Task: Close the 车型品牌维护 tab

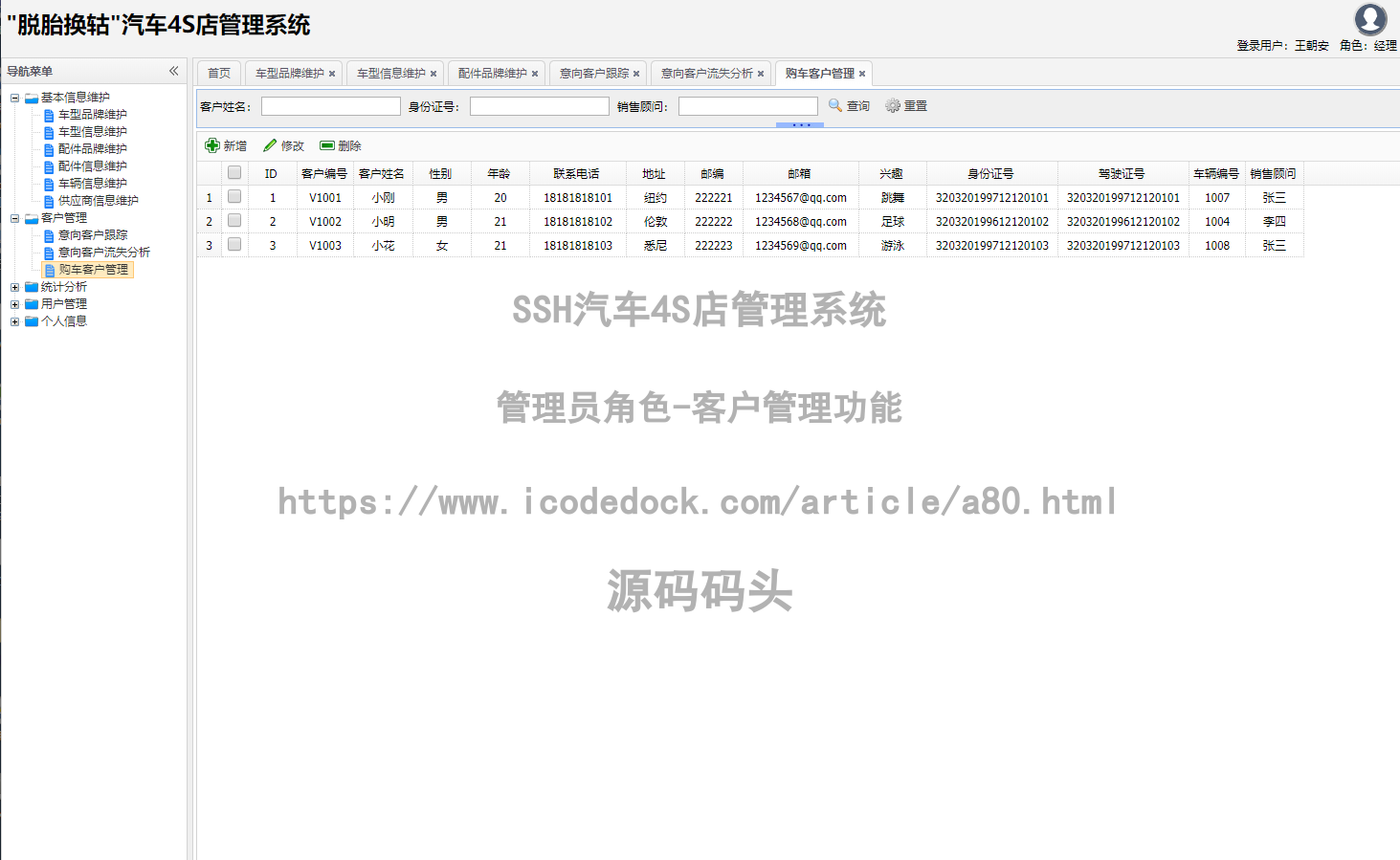Action: (x=332, y=74)
